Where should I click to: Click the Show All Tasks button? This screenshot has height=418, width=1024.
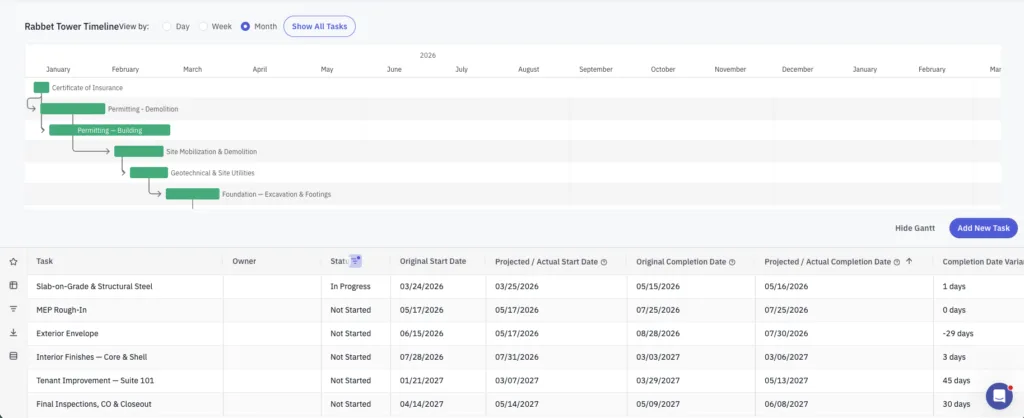click(319, 27)
